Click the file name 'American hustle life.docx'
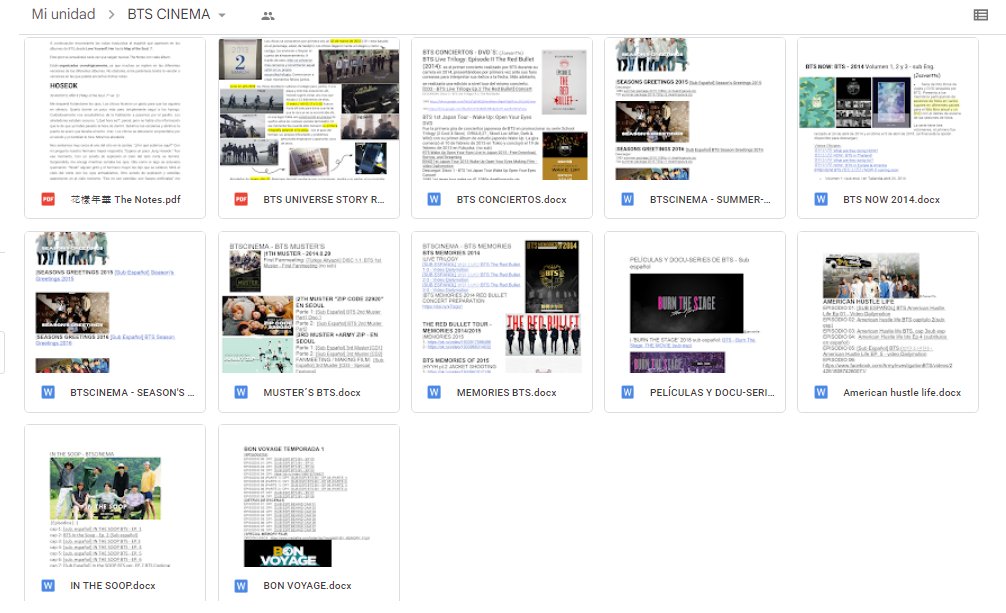The width and height of the screenshot is (1006, 613). tap(902, 392)
